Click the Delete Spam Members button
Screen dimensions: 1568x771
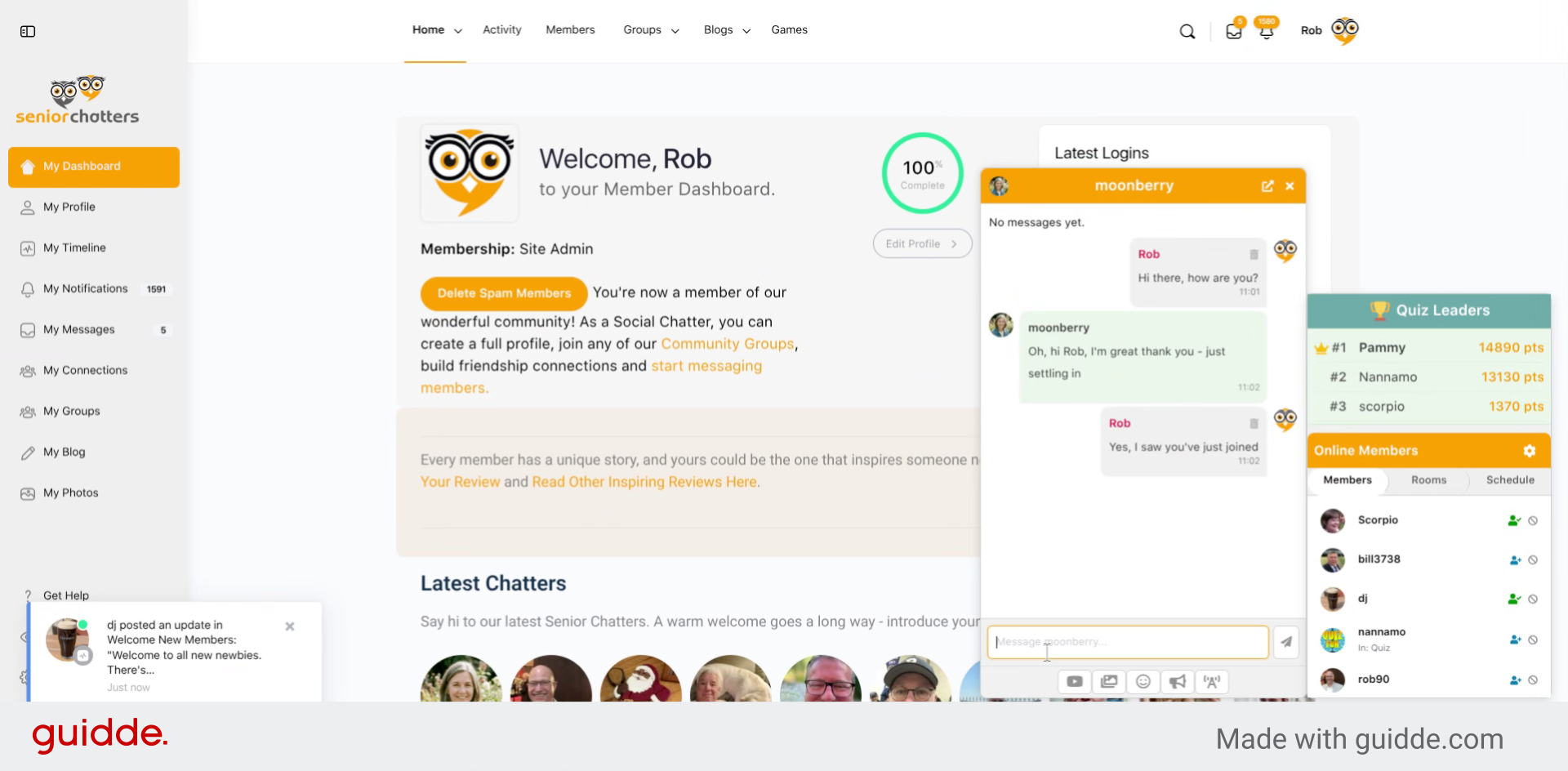coord(504,293)
